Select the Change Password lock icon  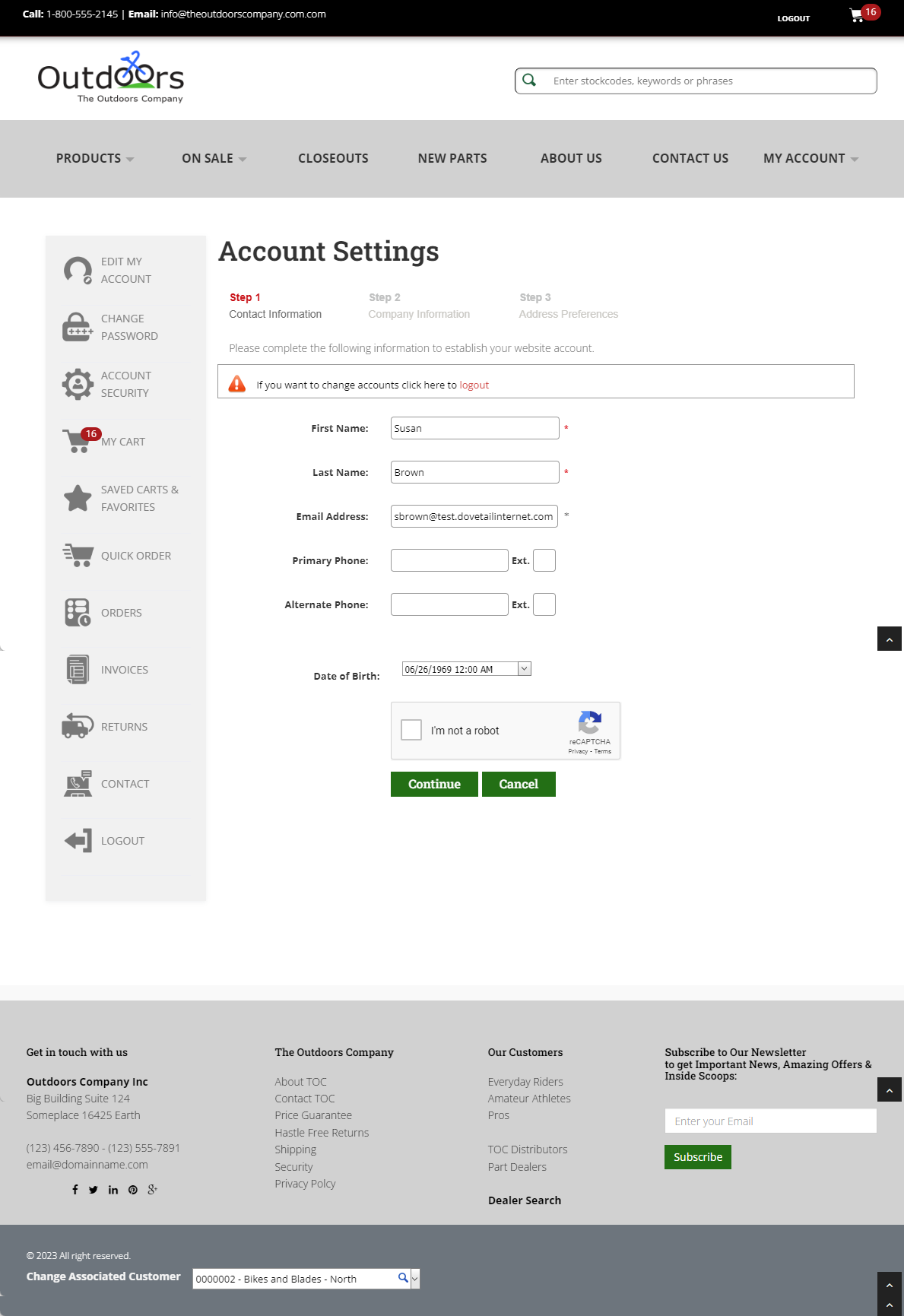point(78,327)
